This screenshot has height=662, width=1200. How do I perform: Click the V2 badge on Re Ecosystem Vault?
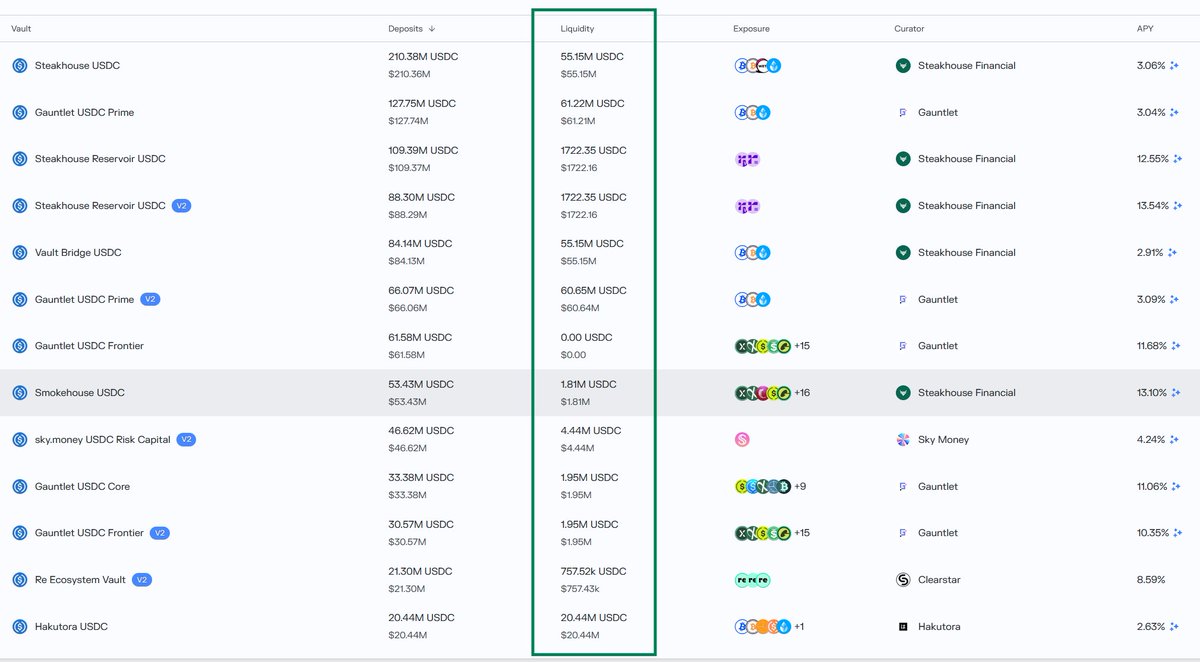tap(142, 580)
